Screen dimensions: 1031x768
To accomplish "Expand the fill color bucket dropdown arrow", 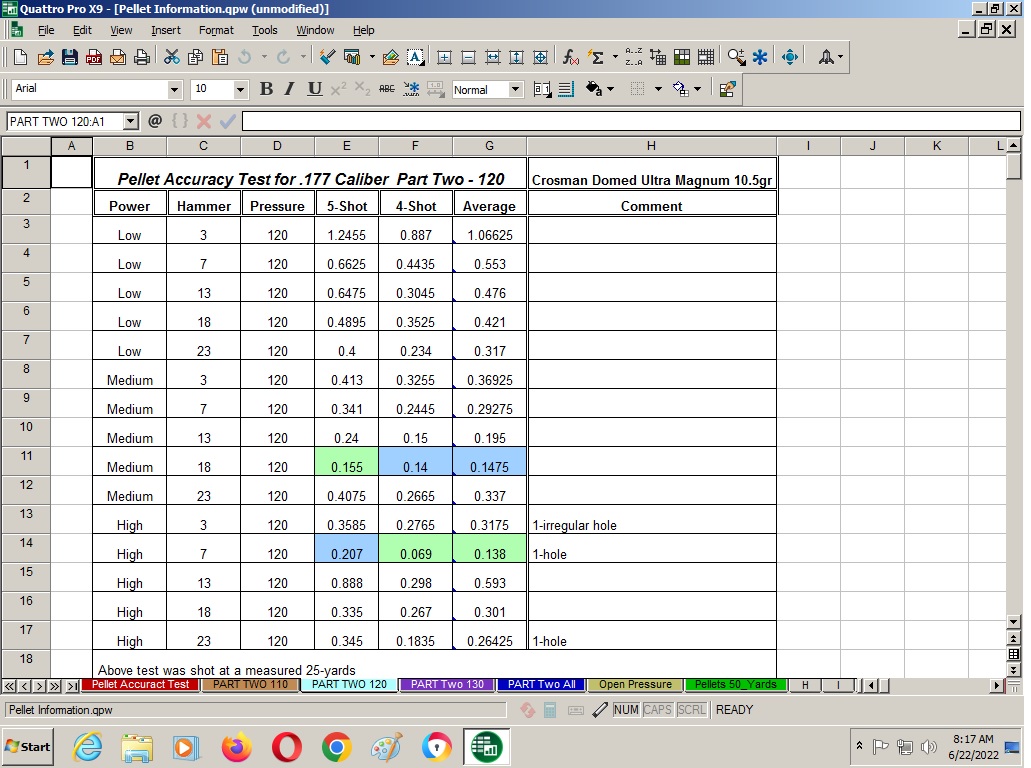I will click(x=610, y=89).
